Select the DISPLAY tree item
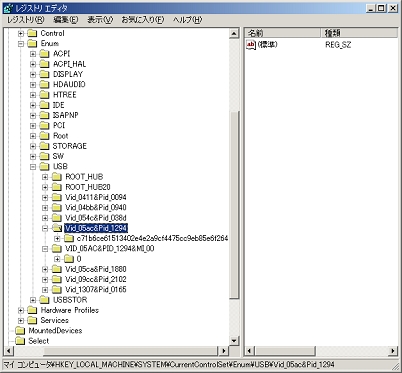Viewport: 402px width, 373px height. point(68,74)
